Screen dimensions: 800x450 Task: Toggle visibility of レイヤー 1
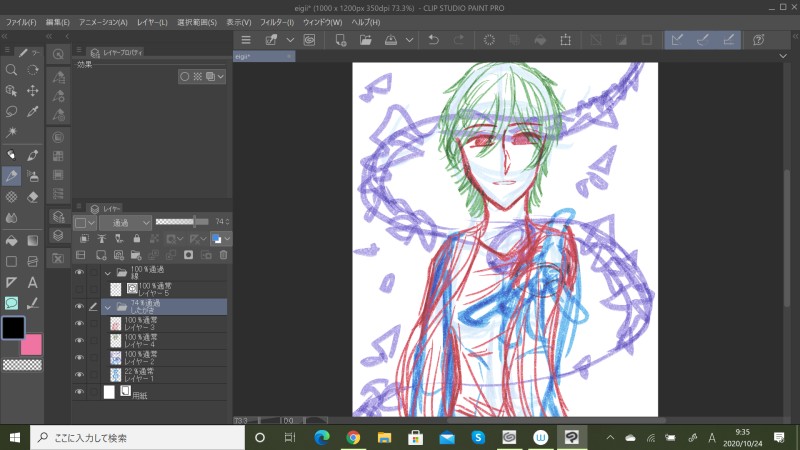[79, 374]
